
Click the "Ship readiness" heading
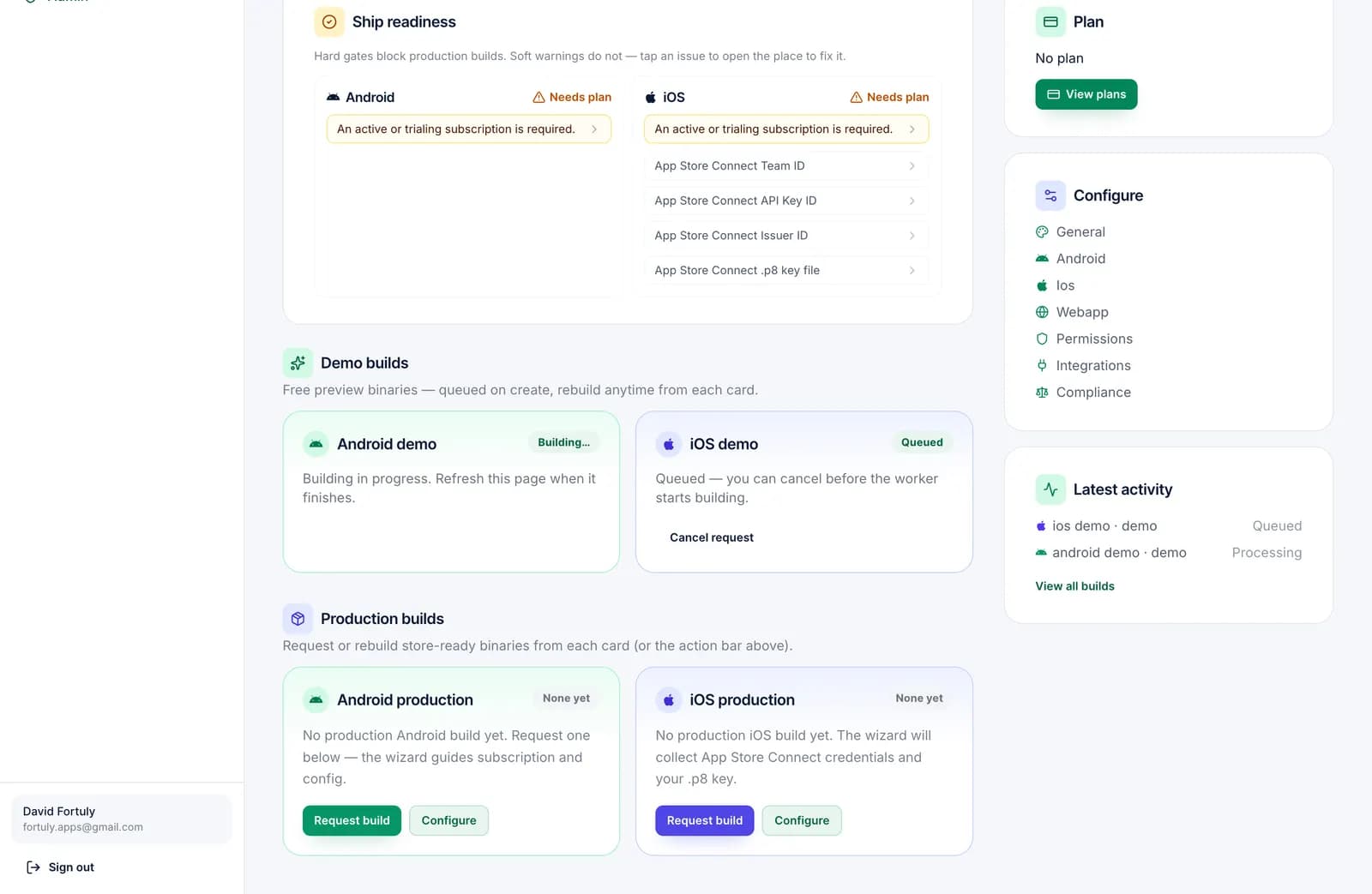[404, 22]
